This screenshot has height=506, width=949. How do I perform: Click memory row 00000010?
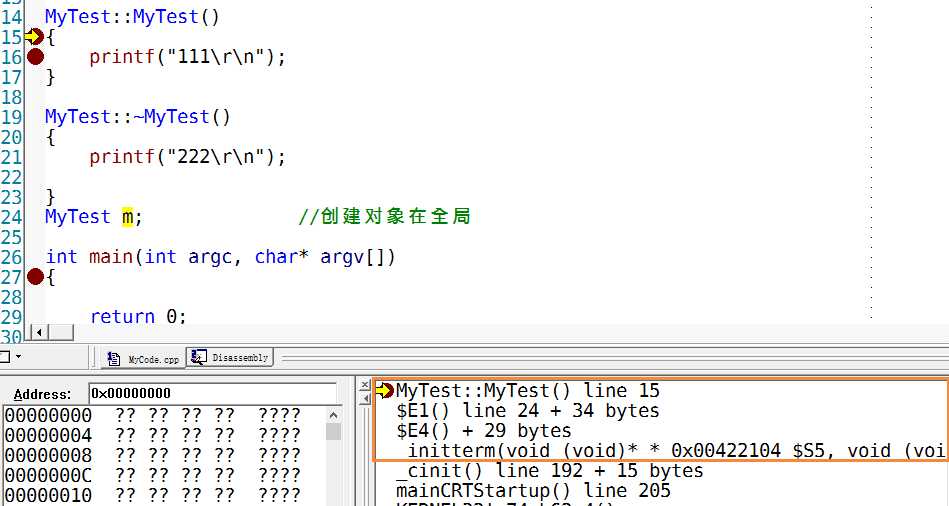(153, 494)
